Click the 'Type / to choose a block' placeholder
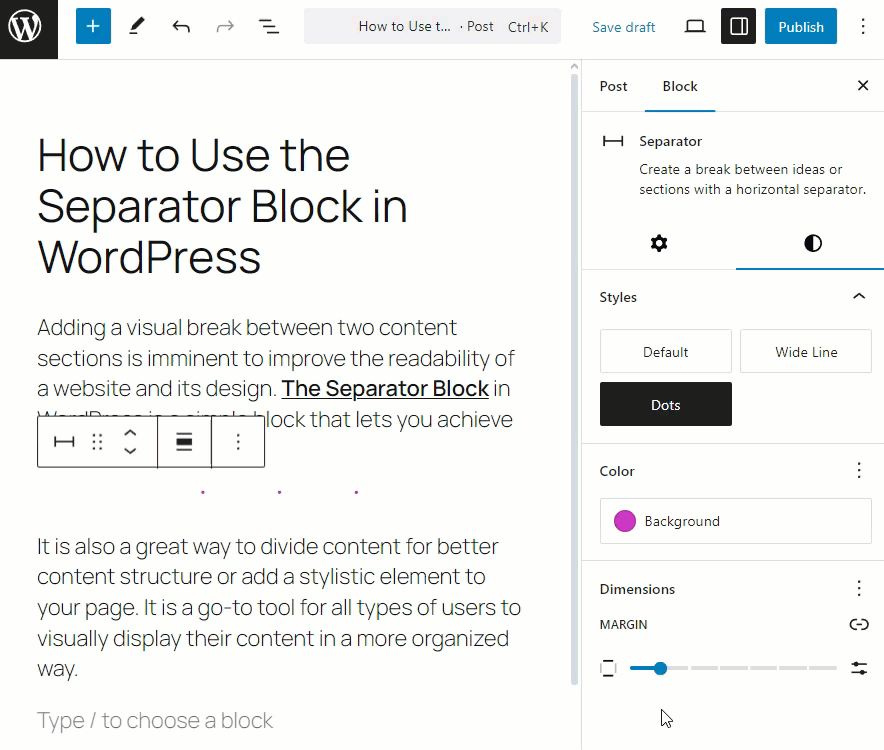884x750 pixels. [155, 720]
